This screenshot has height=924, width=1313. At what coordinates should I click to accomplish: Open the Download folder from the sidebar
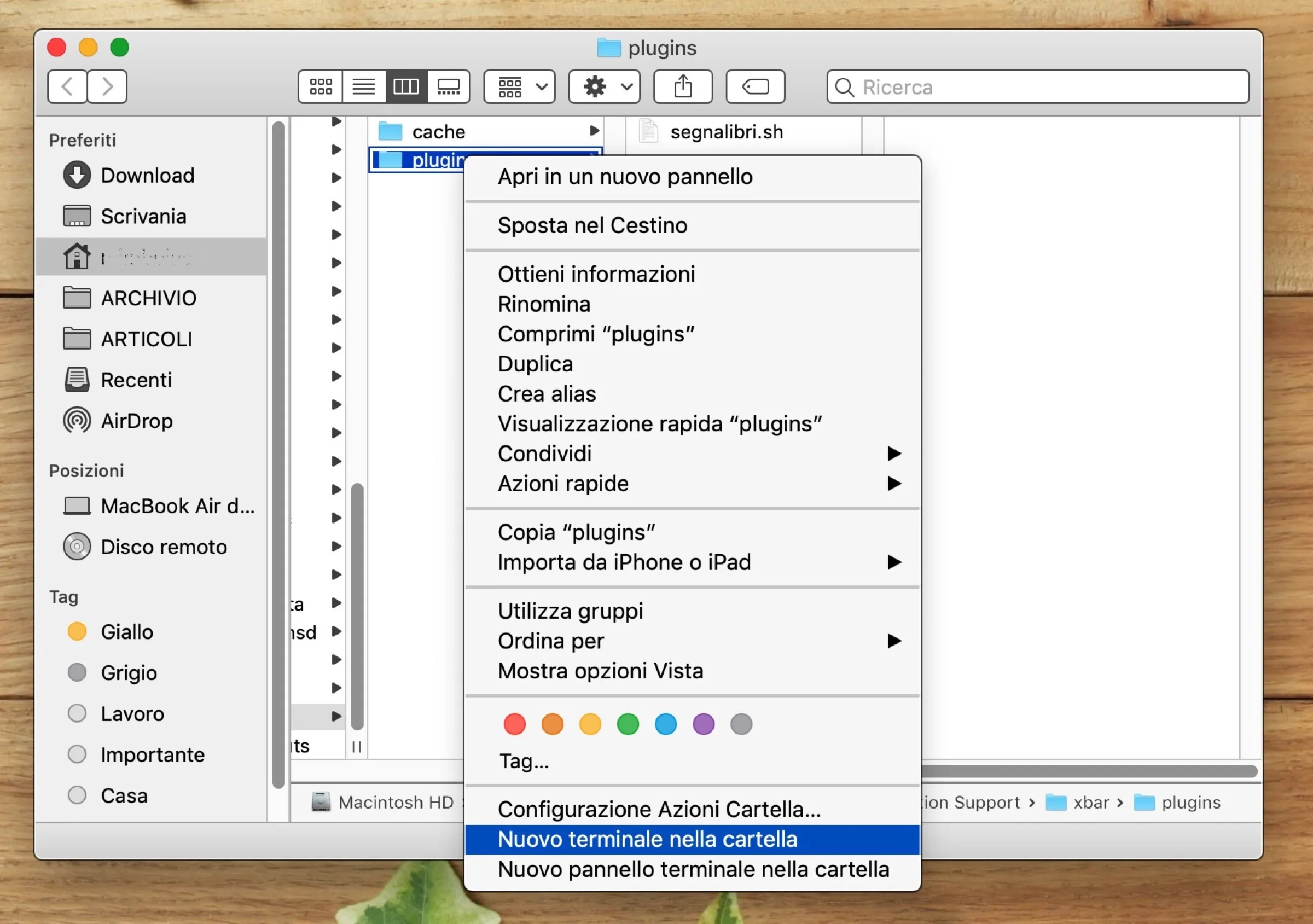pyautogui.click(x=148, y=175)
